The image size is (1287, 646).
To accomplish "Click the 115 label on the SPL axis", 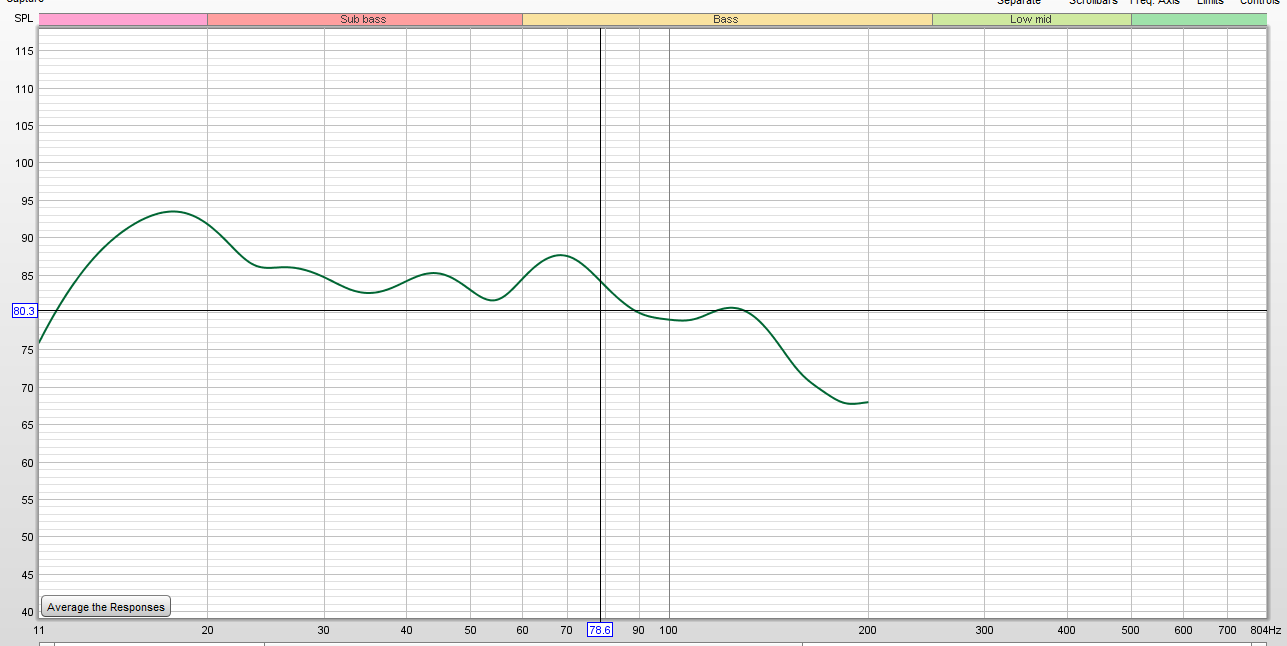I will click(x=24, y=51).
